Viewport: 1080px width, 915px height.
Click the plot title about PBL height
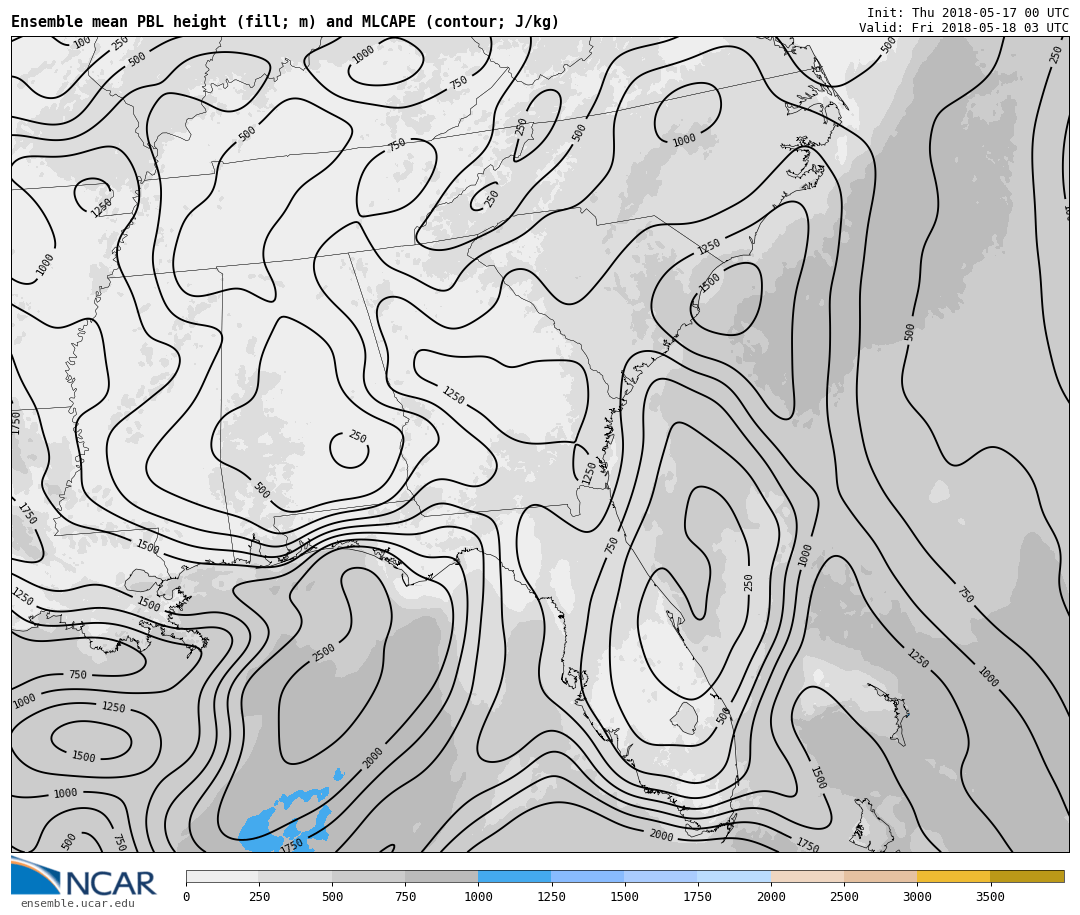pos(285,22)
